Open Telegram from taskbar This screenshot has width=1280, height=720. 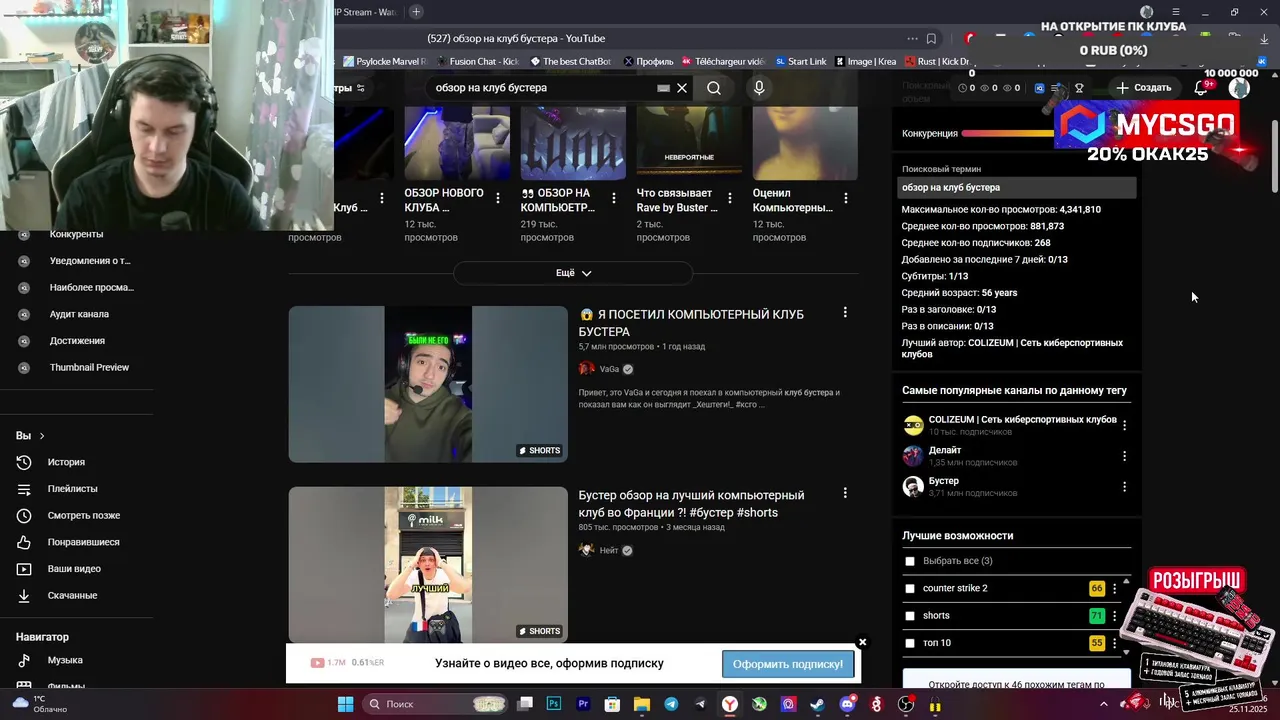(671, 704)
